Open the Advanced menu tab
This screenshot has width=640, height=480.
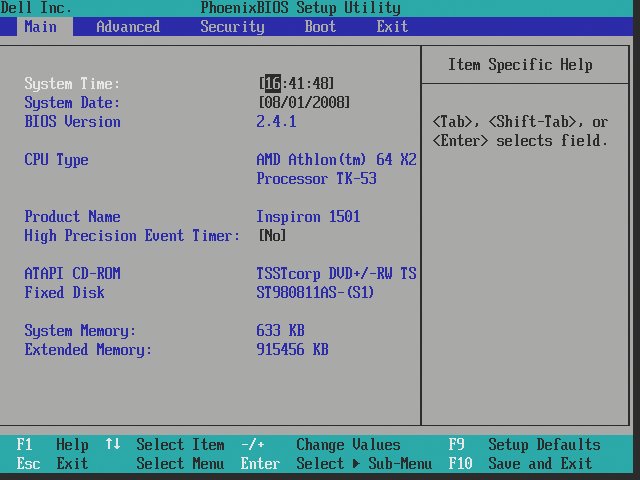pyautogui.click(x=127, y=27)
